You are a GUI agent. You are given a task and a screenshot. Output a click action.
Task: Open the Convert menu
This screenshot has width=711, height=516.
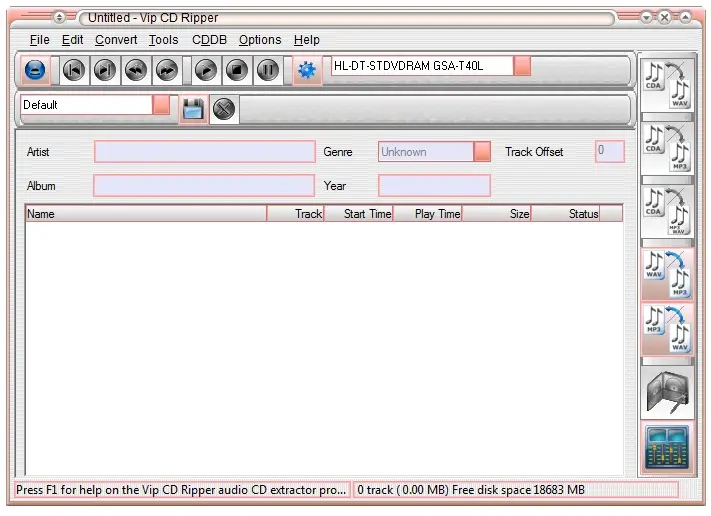tap(116, 40)
